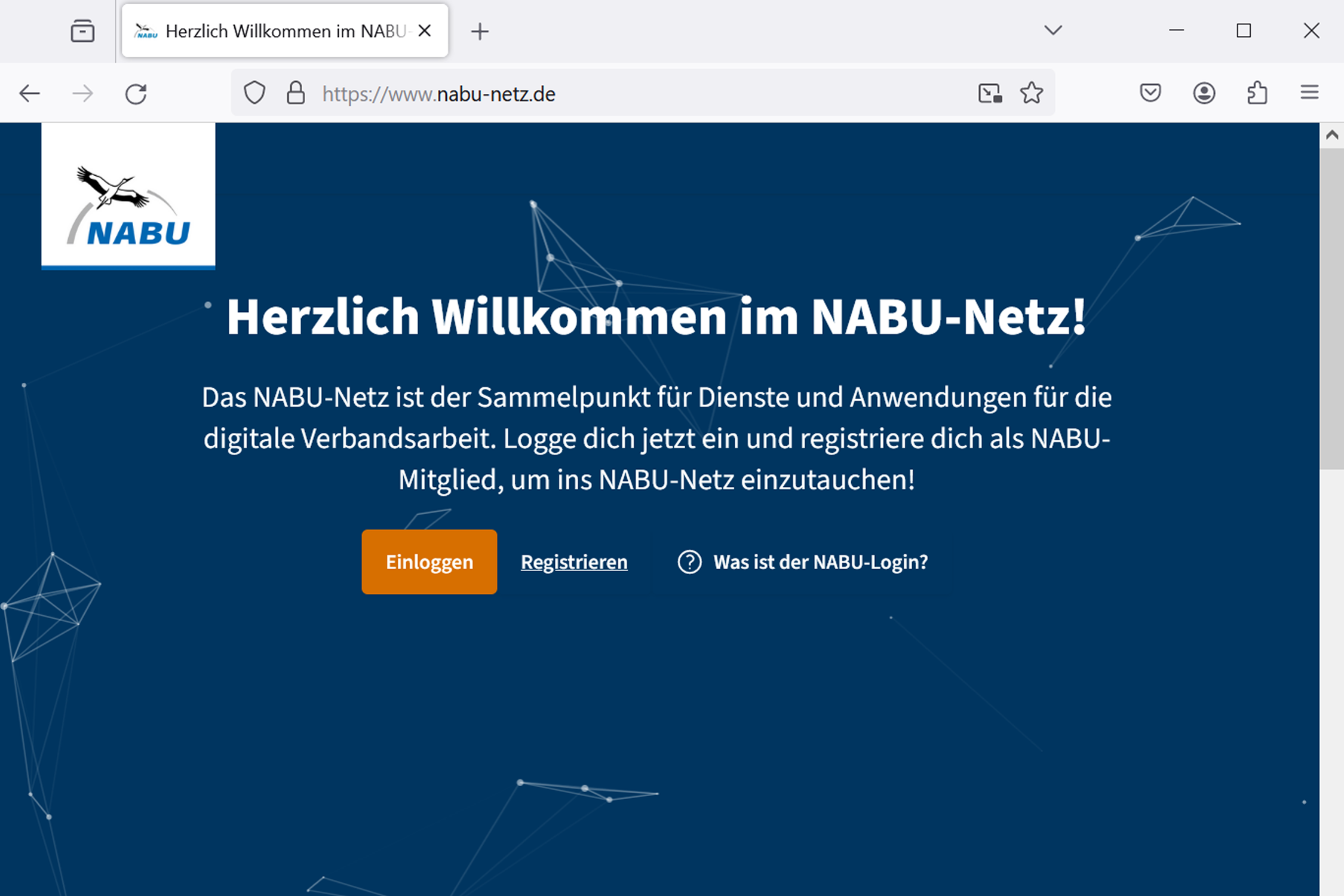Go back to previous page
Screen dimensions: 1344x896
(29, 94)
